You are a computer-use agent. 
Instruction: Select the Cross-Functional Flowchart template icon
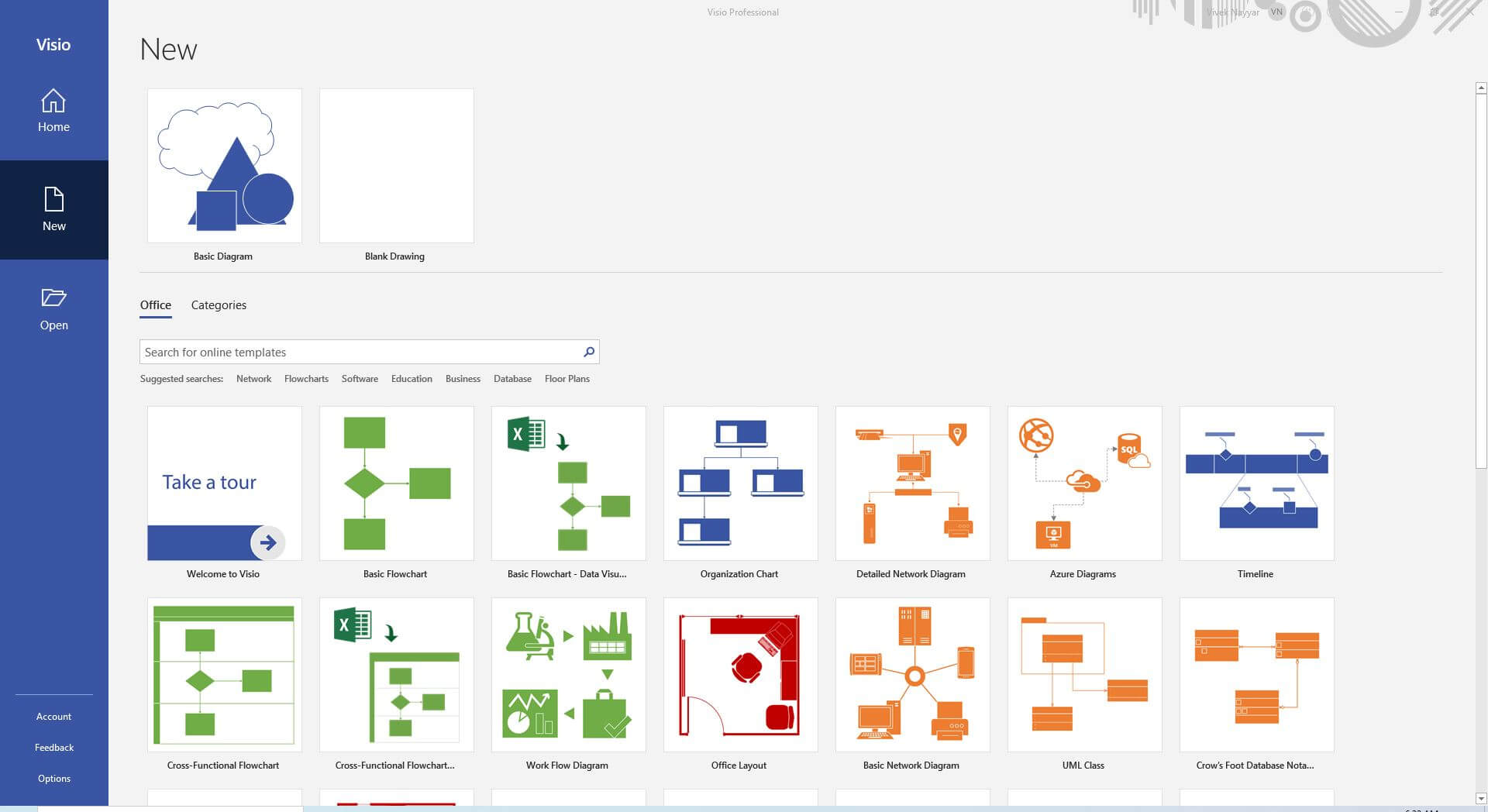click(225, 675)
